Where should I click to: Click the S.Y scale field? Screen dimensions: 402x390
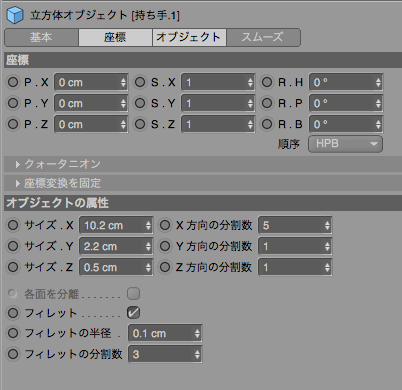tap(218, 103)
